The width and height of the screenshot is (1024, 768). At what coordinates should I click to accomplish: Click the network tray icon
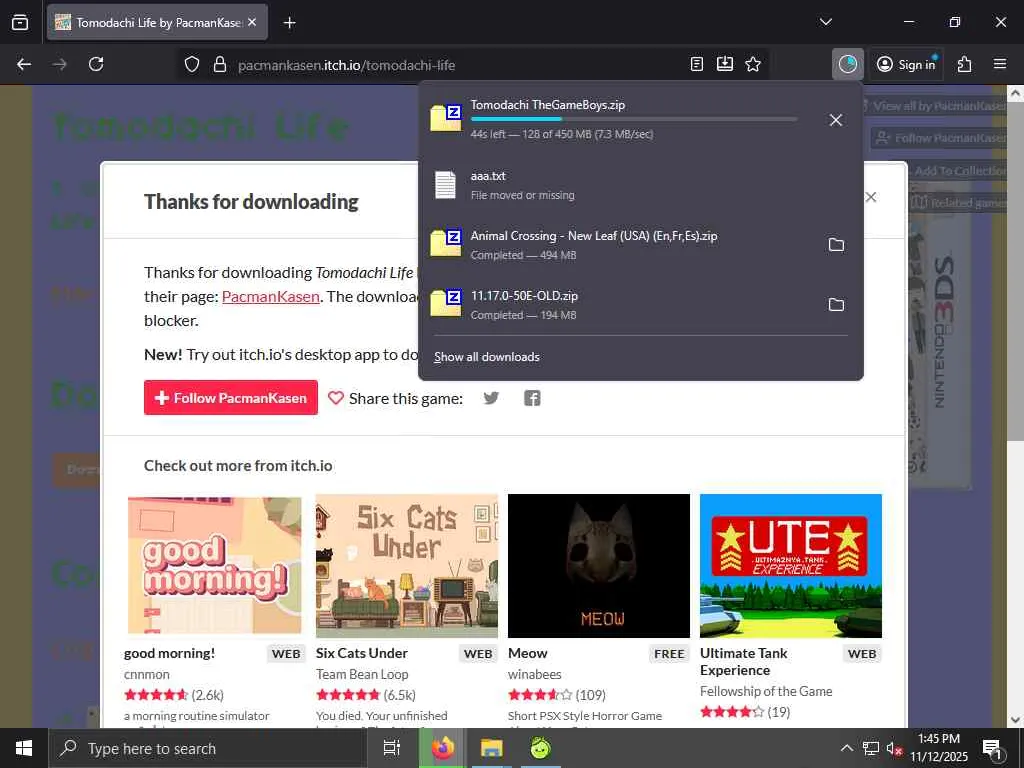click(x=871, y=748)
